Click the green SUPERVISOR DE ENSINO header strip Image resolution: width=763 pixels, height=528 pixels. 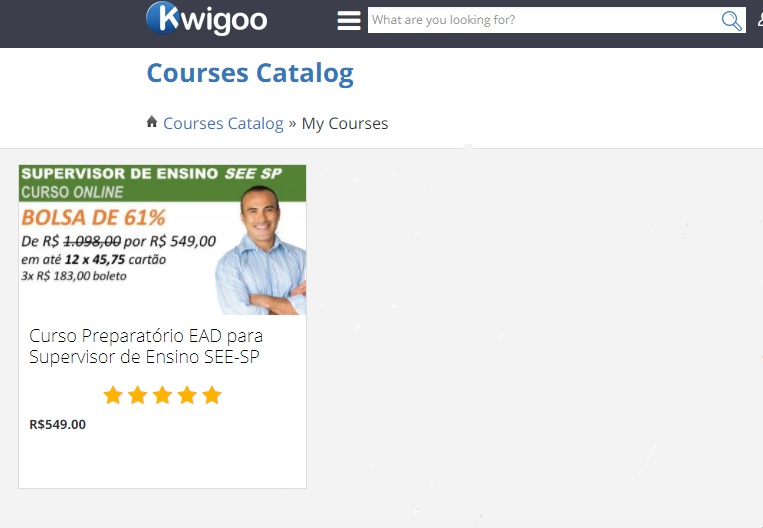point(163,183)
